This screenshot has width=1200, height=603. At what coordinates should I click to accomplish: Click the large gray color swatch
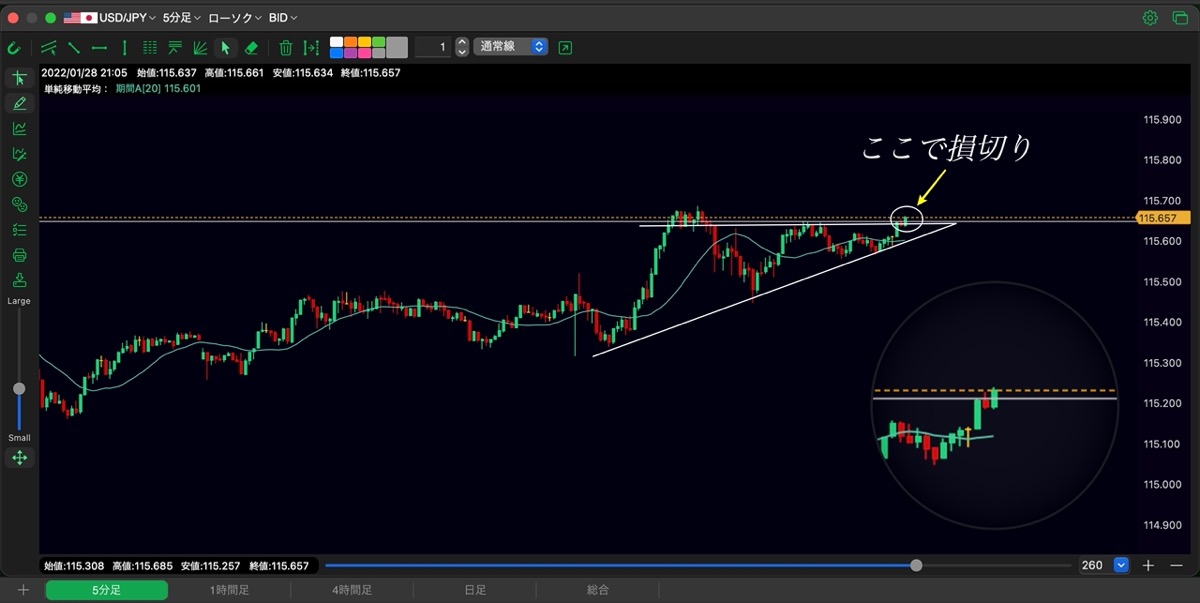tap(397, 47)
